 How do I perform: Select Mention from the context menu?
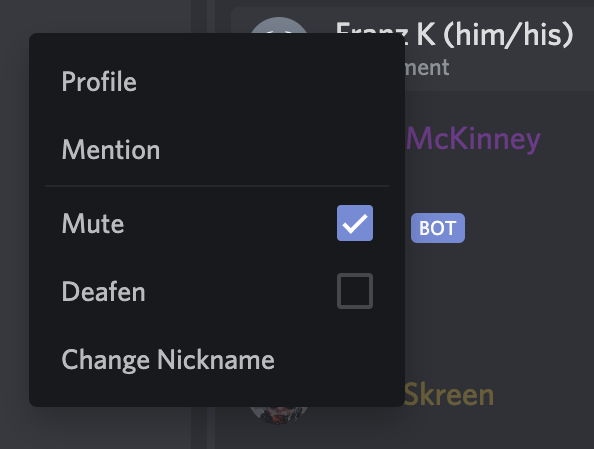click(217, 149)
